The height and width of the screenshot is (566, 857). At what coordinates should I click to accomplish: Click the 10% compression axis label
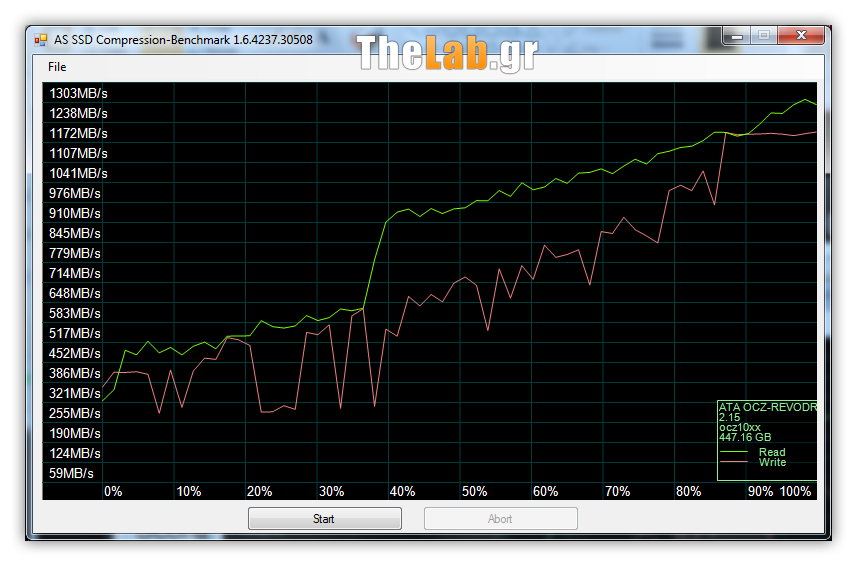[189, 491]
